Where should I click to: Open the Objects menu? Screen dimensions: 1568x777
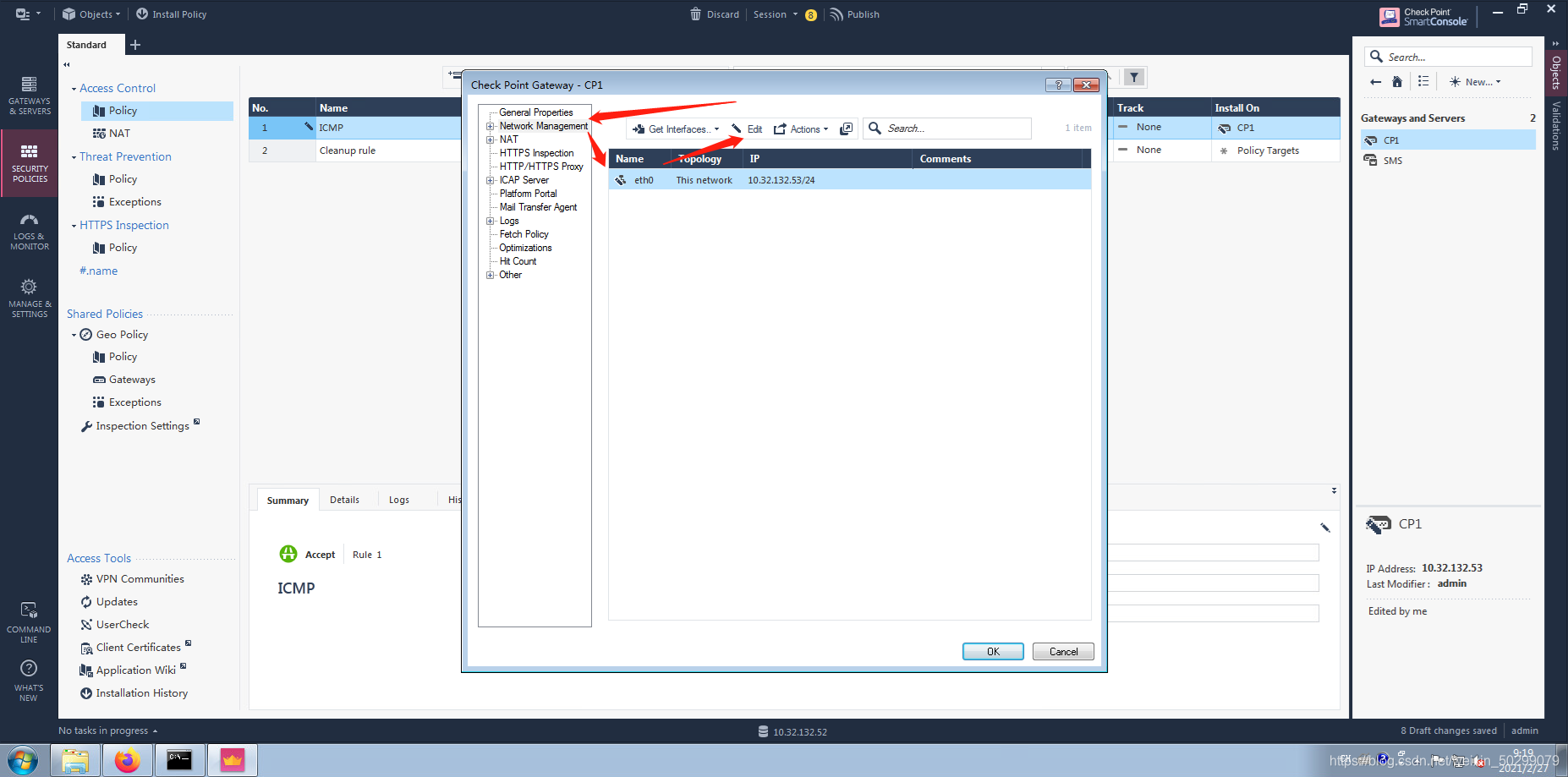(91, 14)
